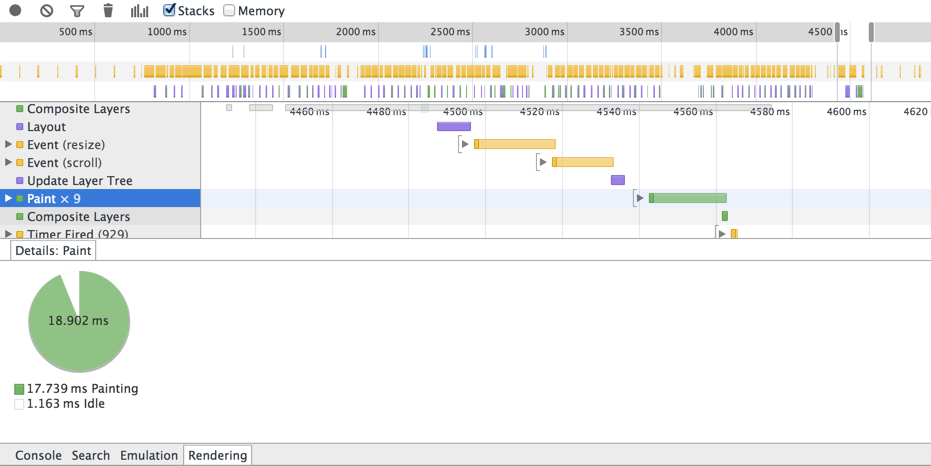The width and height of the screenshot is (931, 466).
Task: Click the clear recording icon
Action: pyautogui.click(x=46, y=11)
